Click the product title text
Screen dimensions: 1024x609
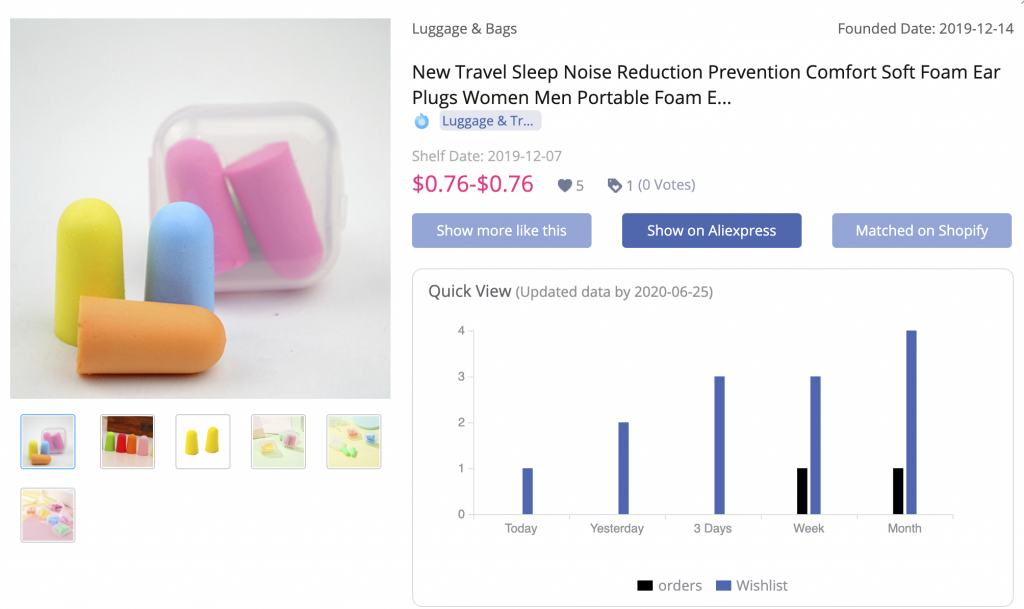706,85
